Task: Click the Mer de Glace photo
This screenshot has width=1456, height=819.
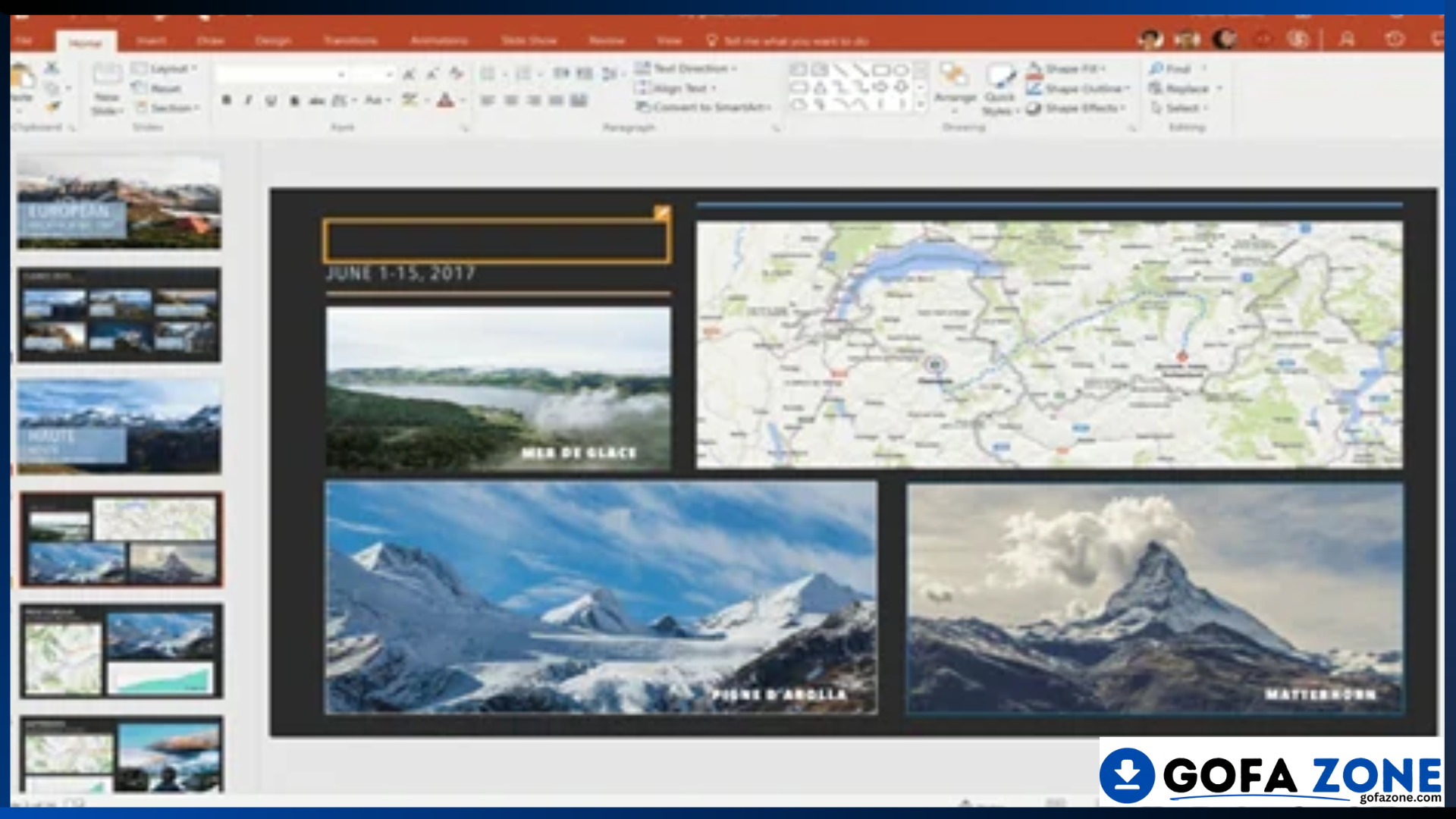Action: (498, 389)
